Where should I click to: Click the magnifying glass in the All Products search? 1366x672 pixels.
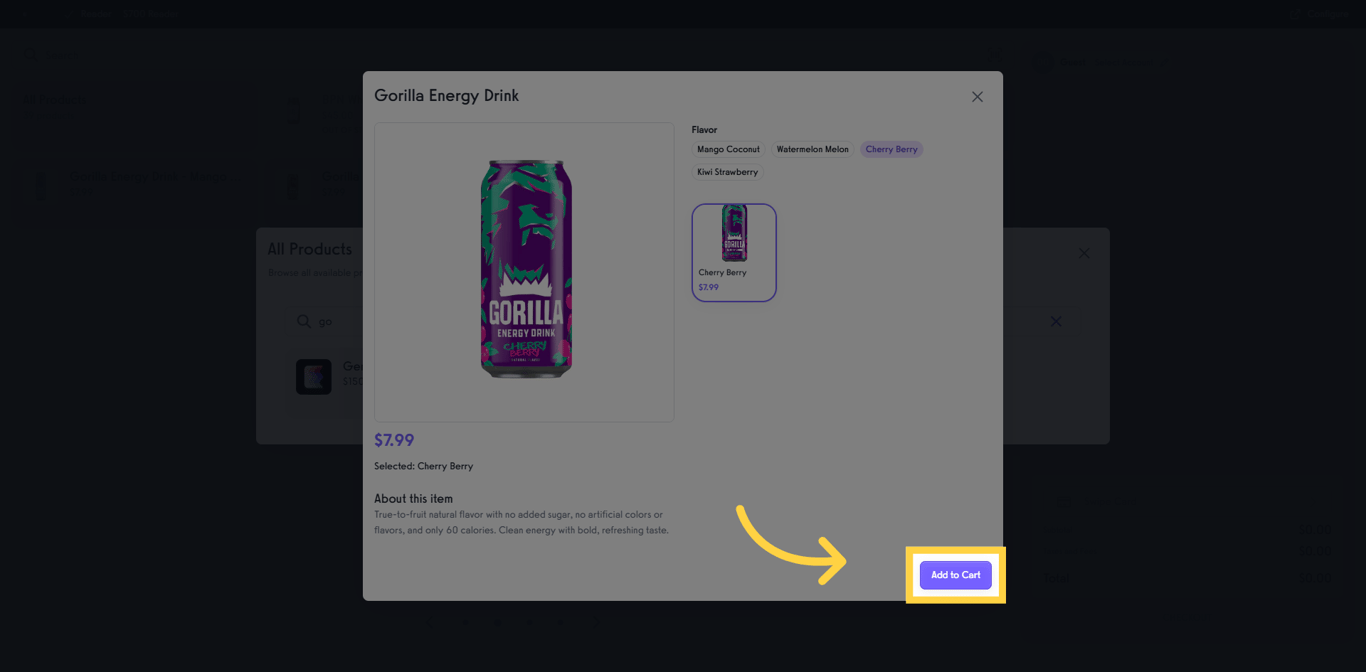pyautogui.click(x=304, y=321)
